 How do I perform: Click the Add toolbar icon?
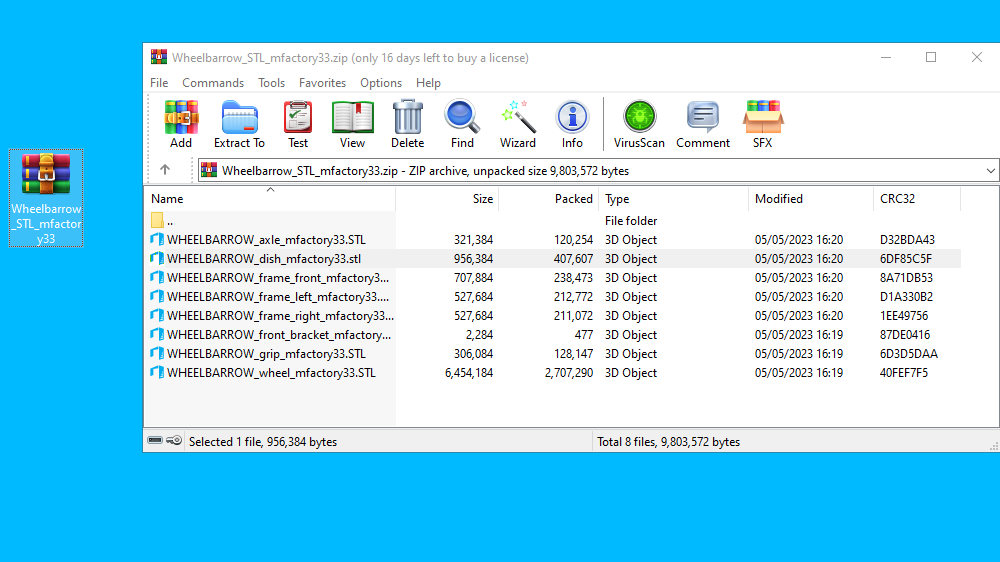tap(181, 124)
